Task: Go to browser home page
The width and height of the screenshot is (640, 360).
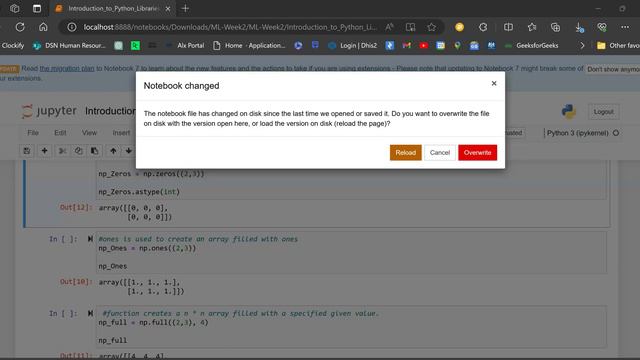Action: coord(43,27)
